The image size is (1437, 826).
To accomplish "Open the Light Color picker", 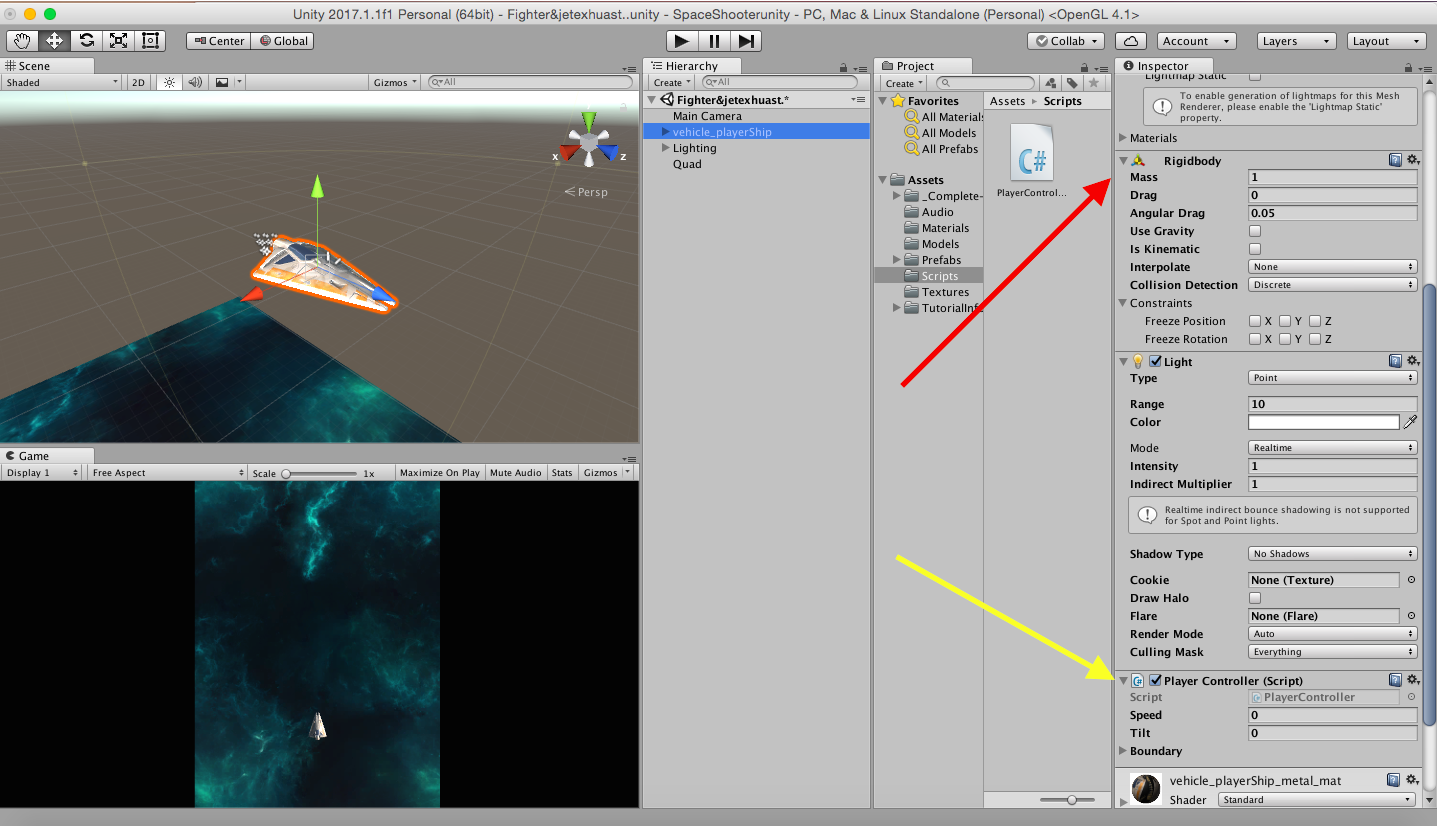I will (1323, 422).
